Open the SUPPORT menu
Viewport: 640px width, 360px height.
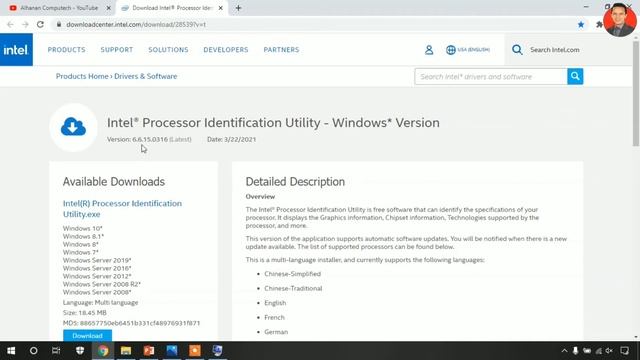117,50
